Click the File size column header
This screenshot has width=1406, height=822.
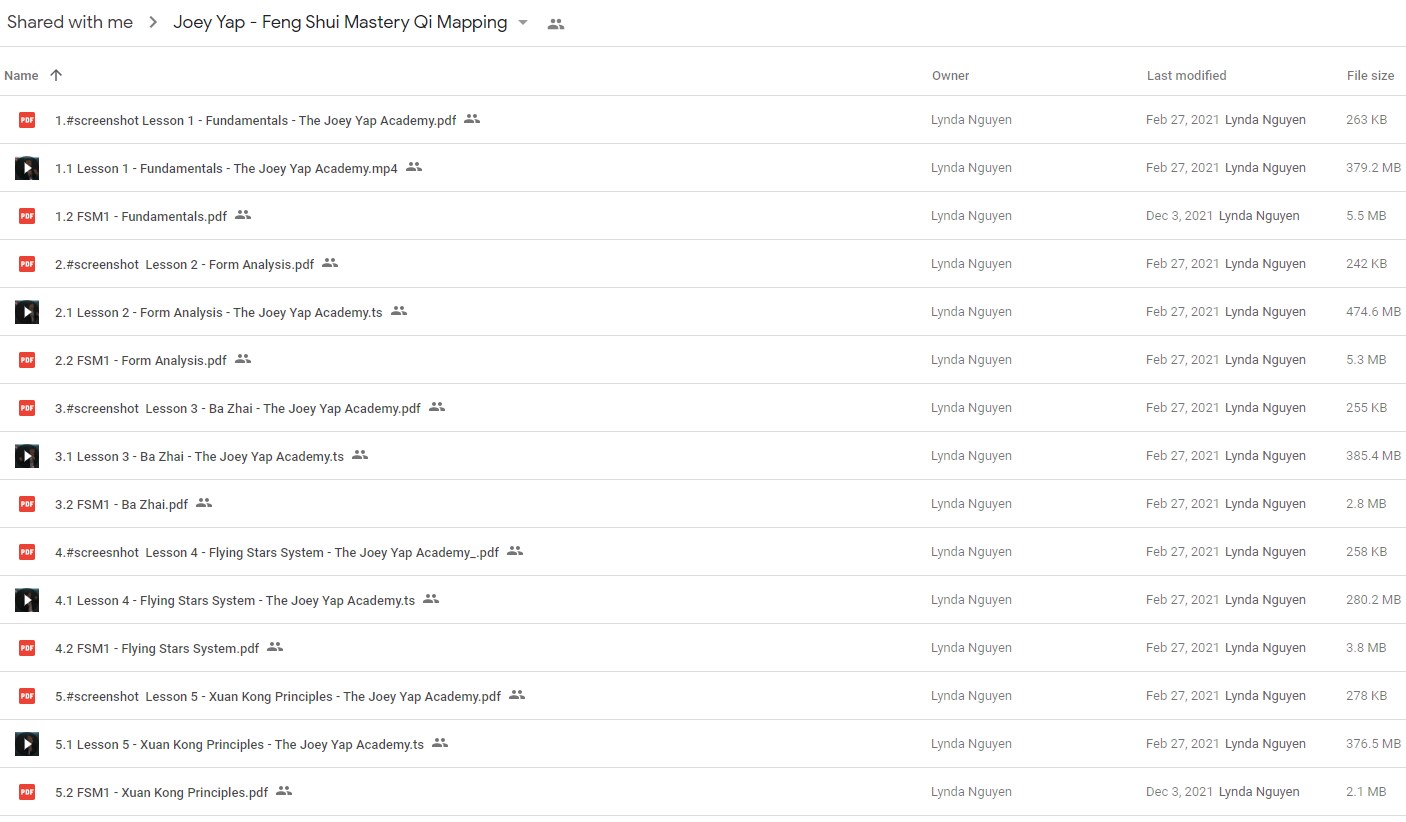coord(1370,75)
